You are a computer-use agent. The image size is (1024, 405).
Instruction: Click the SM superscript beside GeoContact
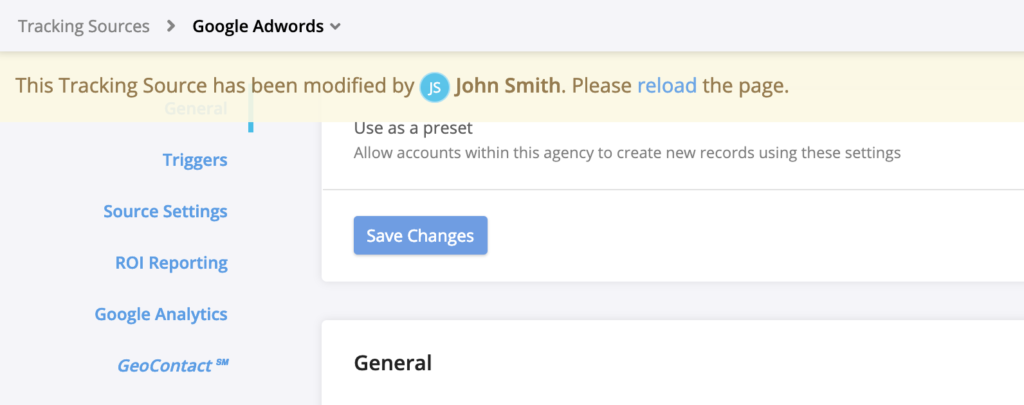pos(222,361)
